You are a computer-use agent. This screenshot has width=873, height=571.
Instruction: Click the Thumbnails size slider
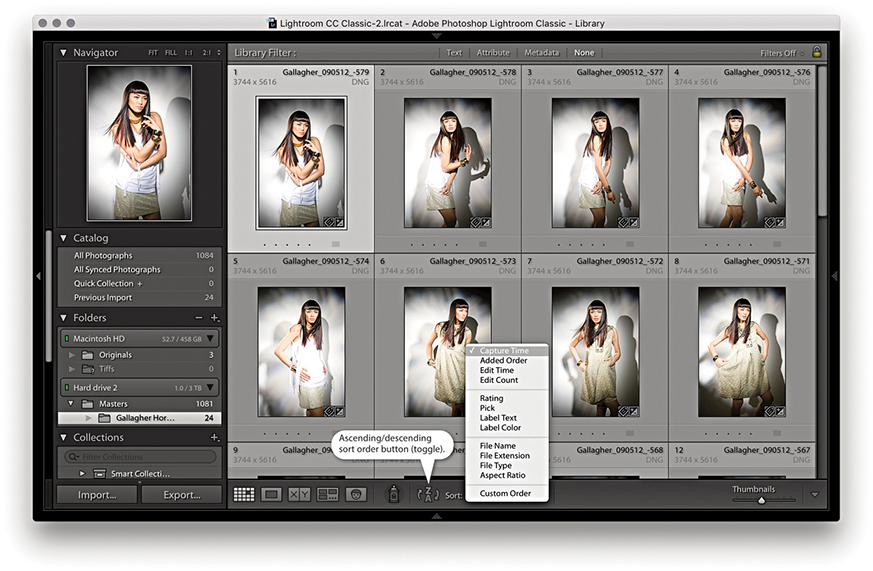pyautogui.click(x=762, y=500)
